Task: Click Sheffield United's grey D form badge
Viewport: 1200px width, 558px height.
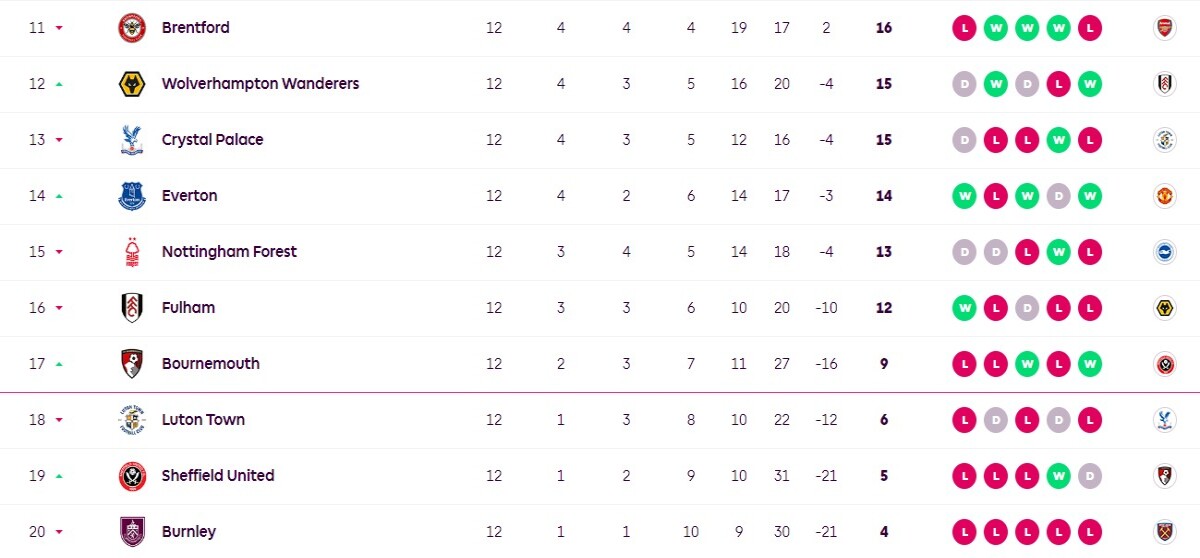Action: [x=1090, y=476]
